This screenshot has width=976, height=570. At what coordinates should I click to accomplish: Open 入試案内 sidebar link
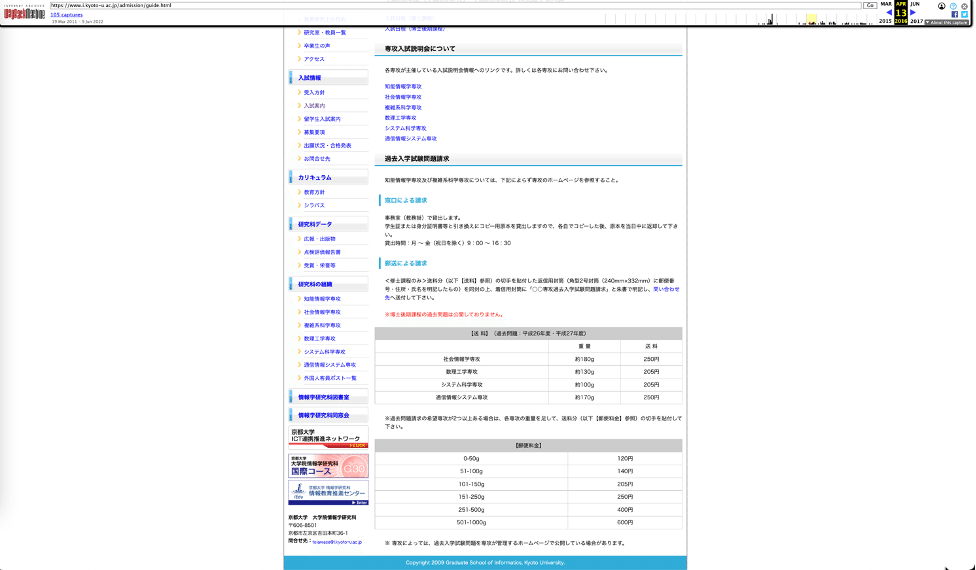click(x=314, y=106)
